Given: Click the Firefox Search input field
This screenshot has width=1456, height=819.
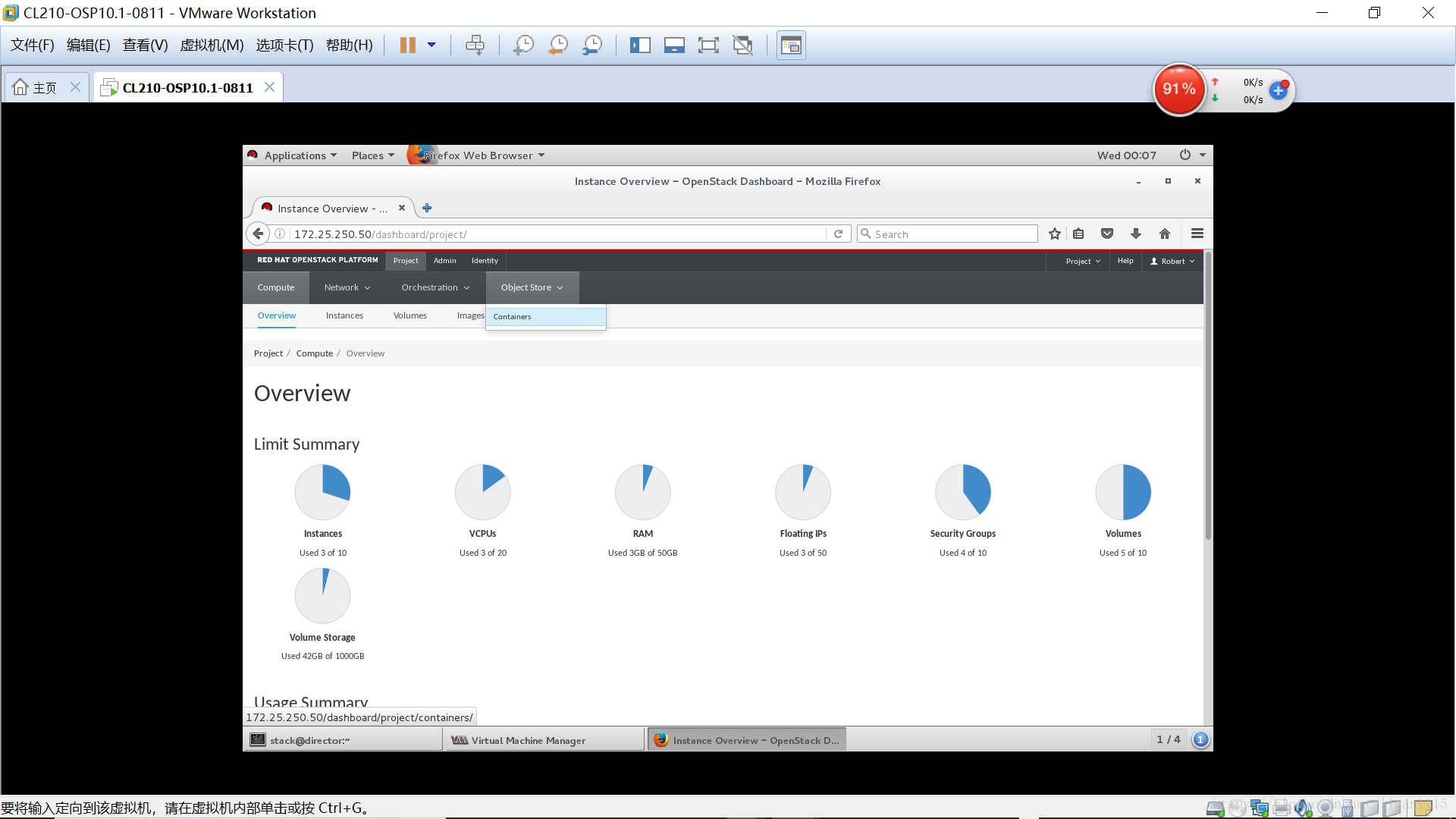Looking at the screenshot, I should pos(952,234).
